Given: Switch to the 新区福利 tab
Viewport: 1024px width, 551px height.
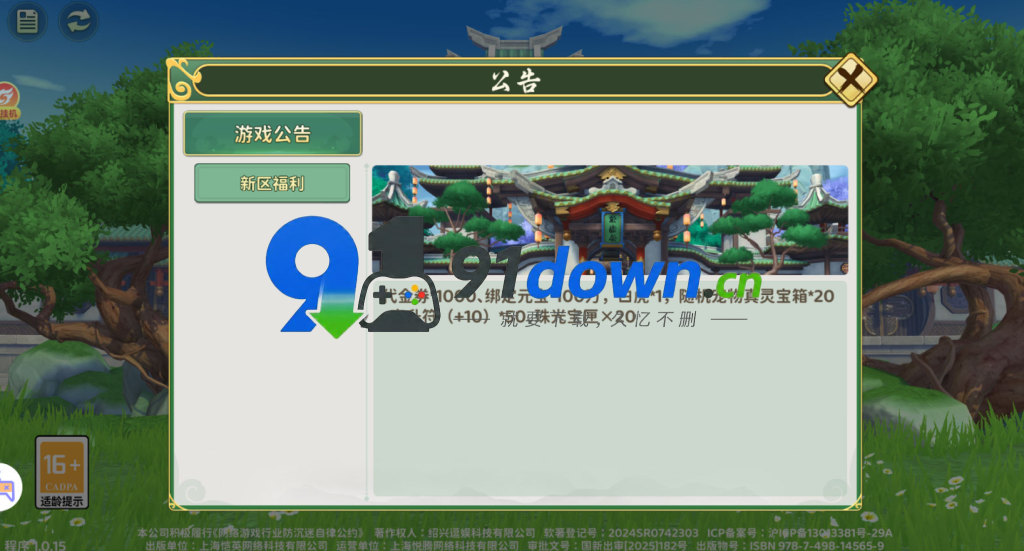Looking at the screenshot, I should [272, 183].
